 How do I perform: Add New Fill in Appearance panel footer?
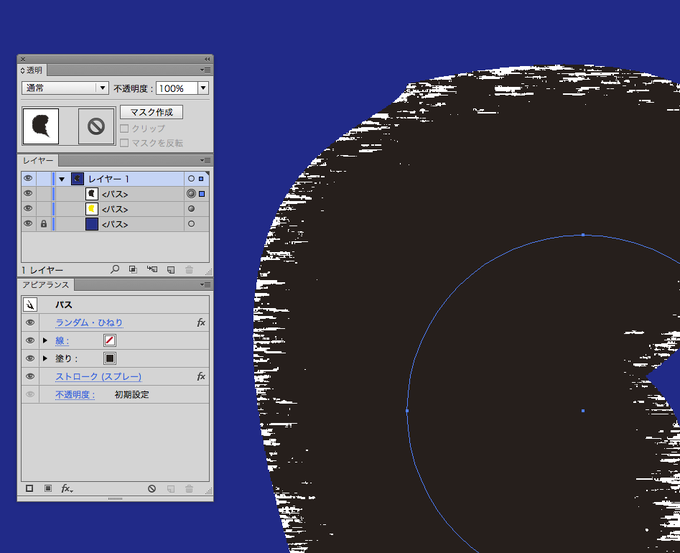pos(48,488)
